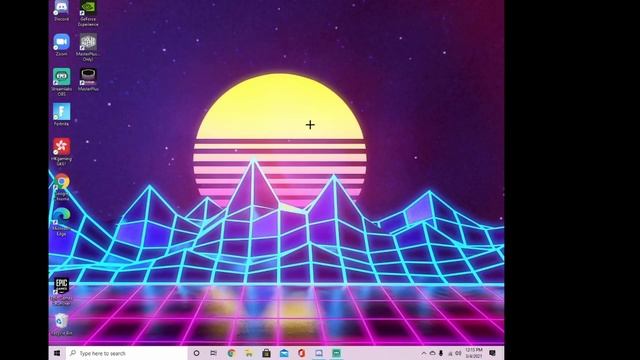Open the Mail app on the taskbar
Screen dimensions: 640x360
284,353
